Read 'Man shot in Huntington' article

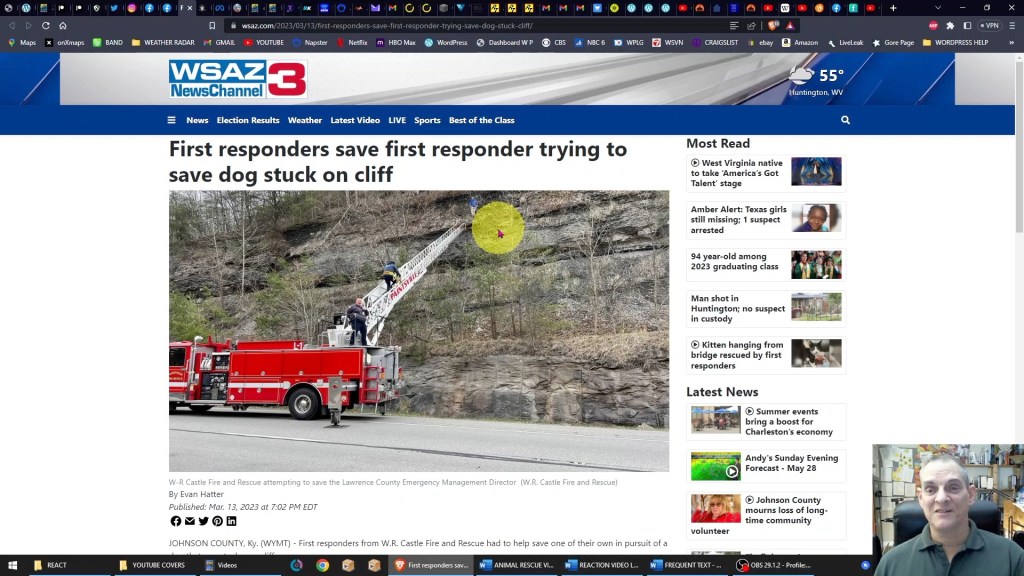point(737,308)
